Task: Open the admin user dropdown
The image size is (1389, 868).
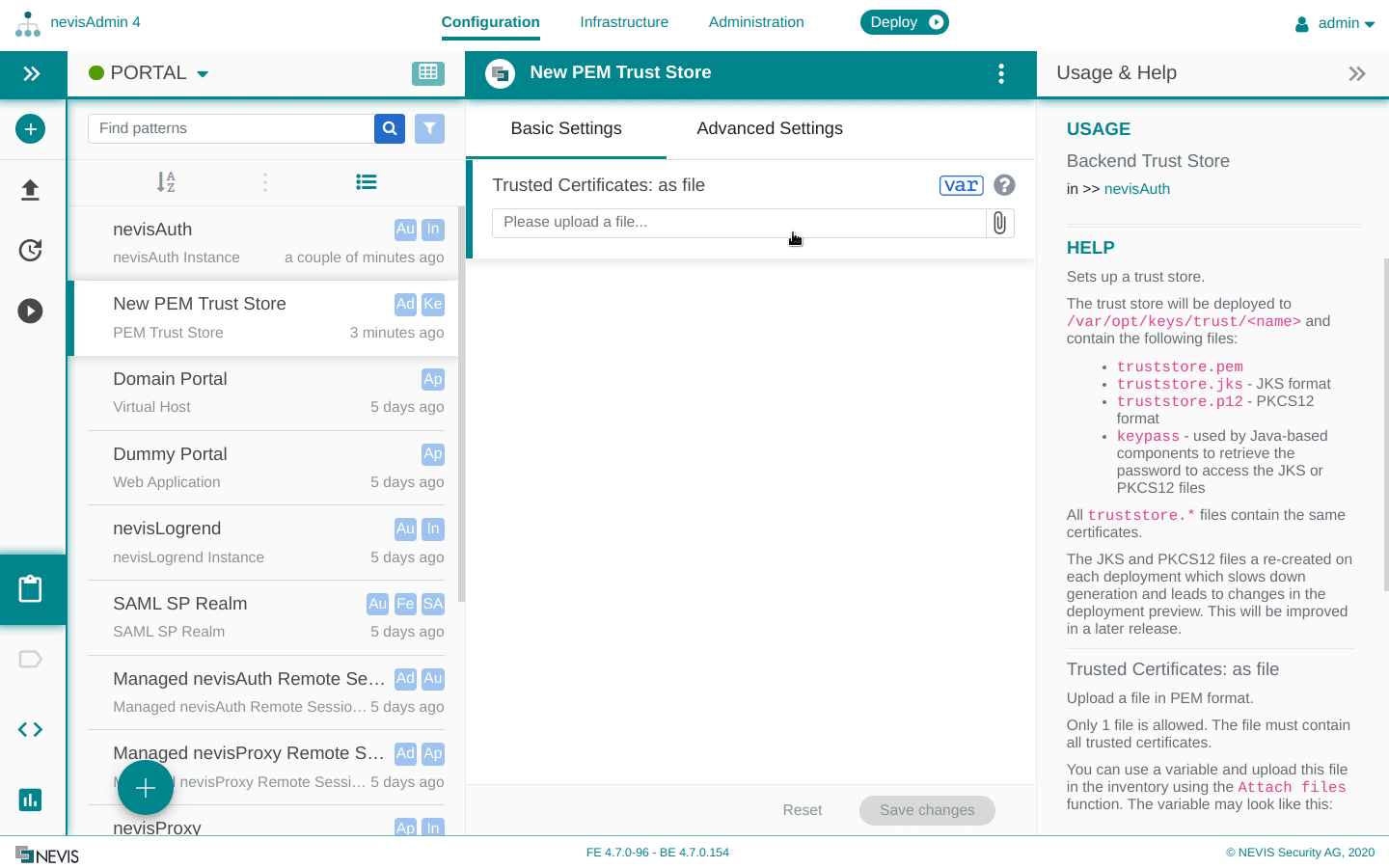Action: coord(1335,23)
